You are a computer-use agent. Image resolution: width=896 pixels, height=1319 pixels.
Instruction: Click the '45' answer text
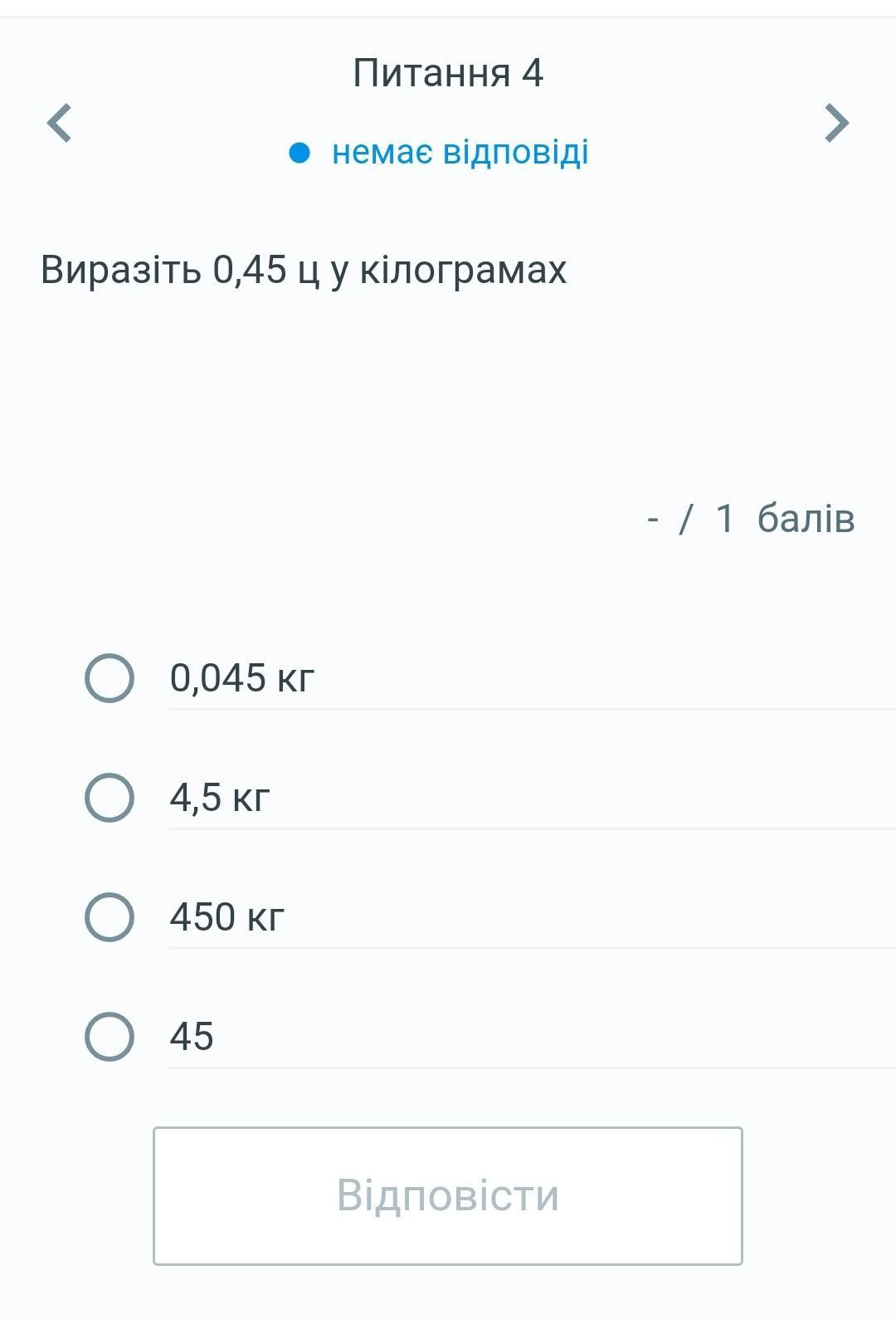coord(192,1037)
